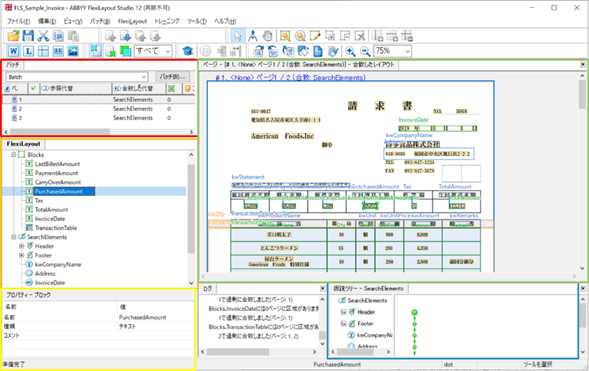
Task: Expand Footer in the hypothesis tree panel
Action: pos(343,323)
